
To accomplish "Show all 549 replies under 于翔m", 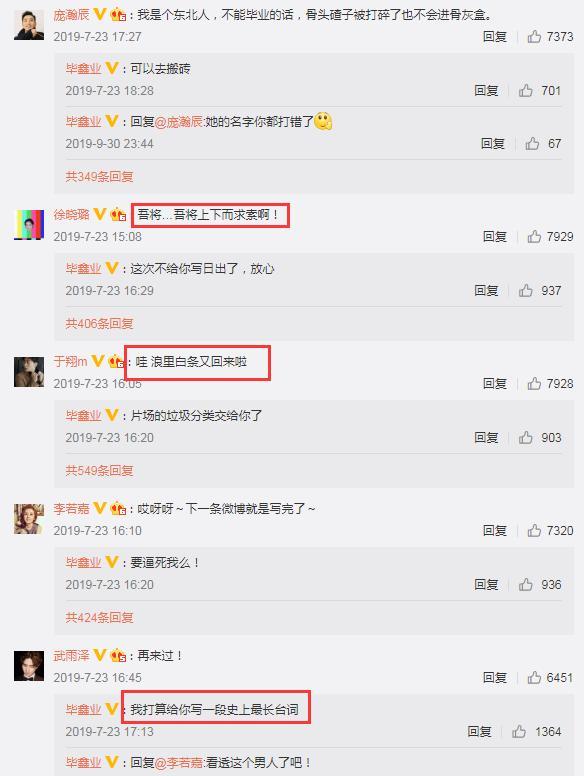I will (x=99, y=471).
